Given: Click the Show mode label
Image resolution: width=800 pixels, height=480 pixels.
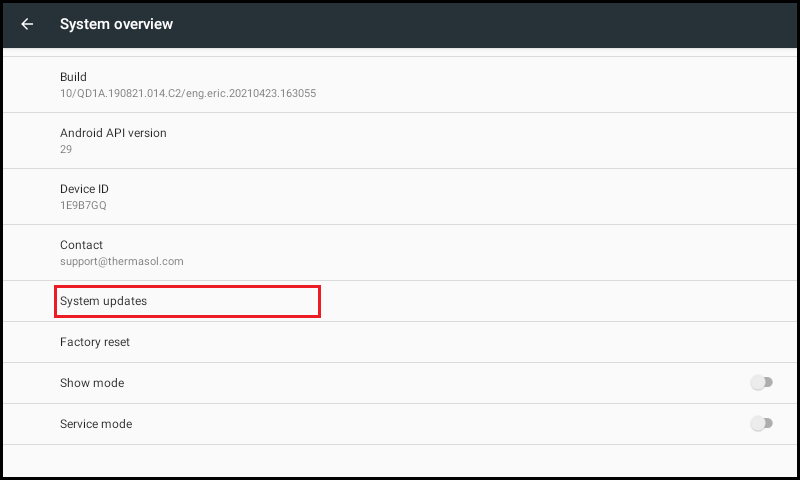Looking at the screenshot, I should point(92,383).
